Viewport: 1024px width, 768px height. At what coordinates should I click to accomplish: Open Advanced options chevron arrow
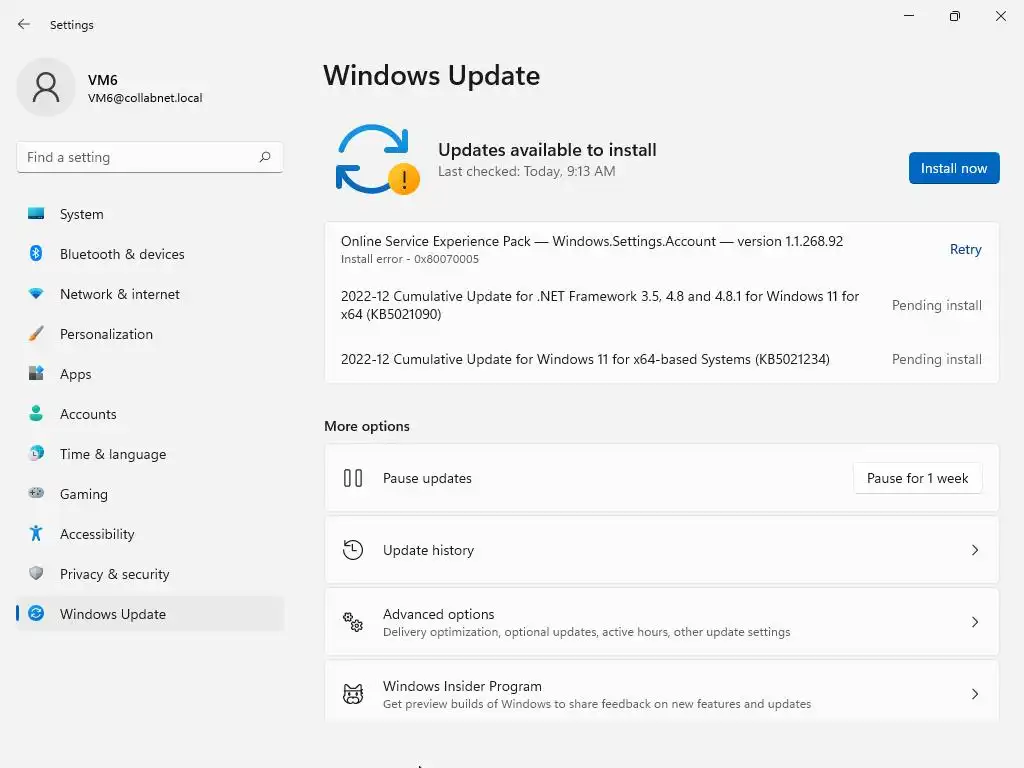point(975,622)
